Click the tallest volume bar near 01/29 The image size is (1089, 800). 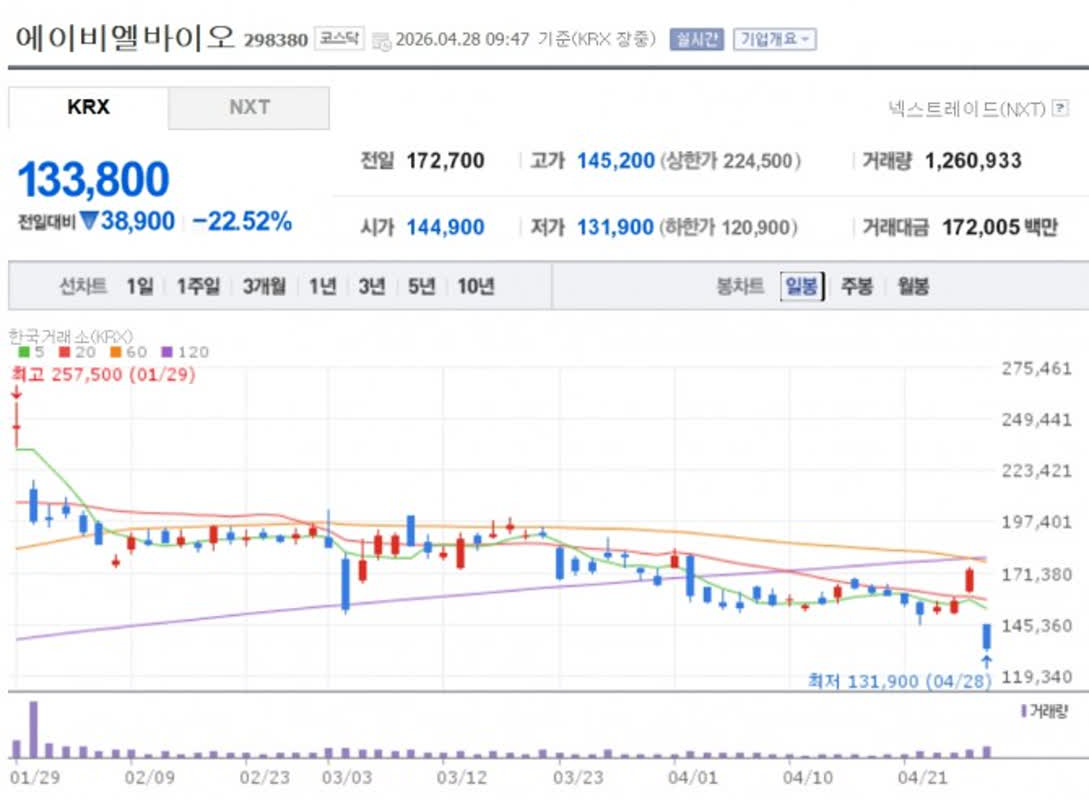(33, 730)
